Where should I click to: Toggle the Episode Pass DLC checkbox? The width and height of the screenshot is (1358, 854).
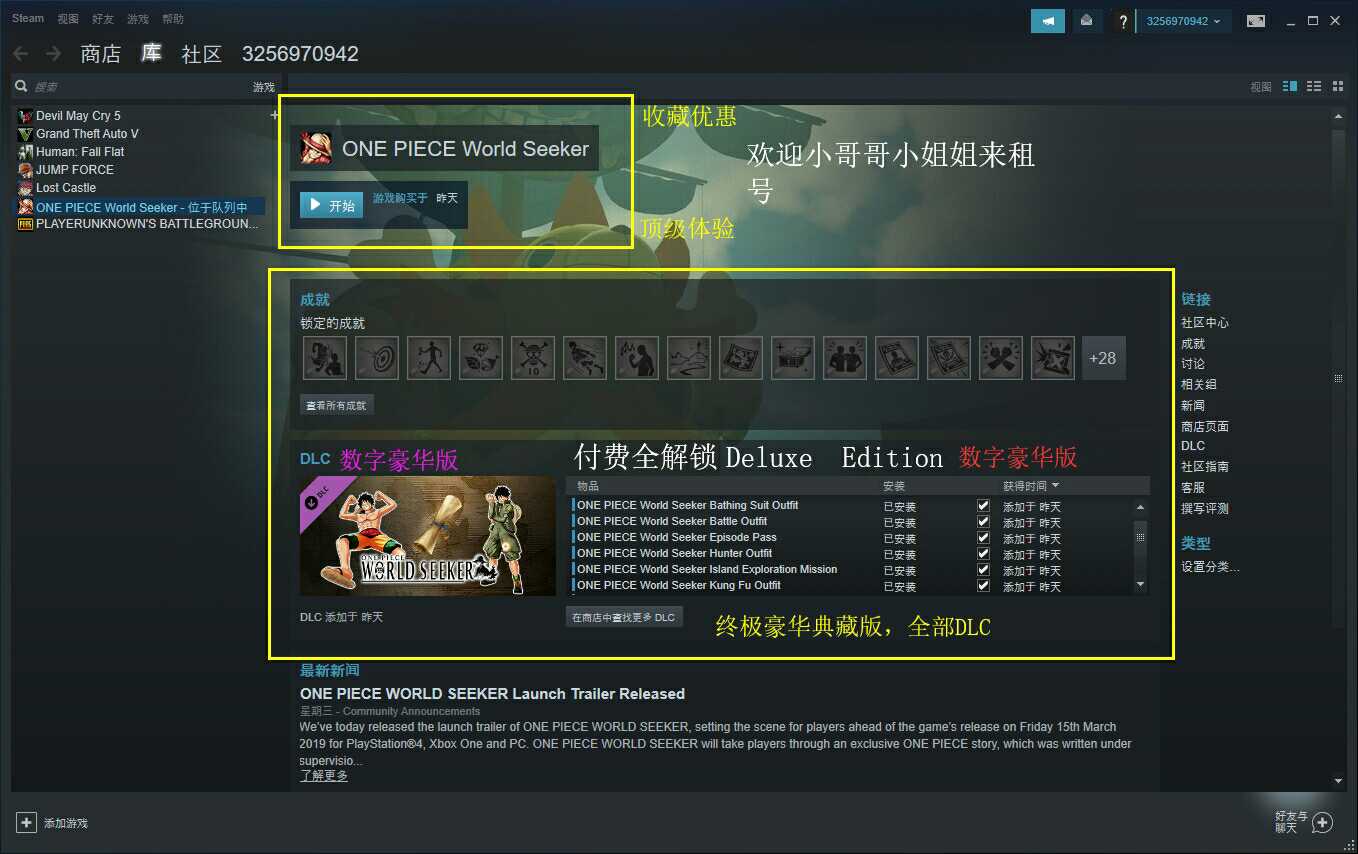coord(983,538)
